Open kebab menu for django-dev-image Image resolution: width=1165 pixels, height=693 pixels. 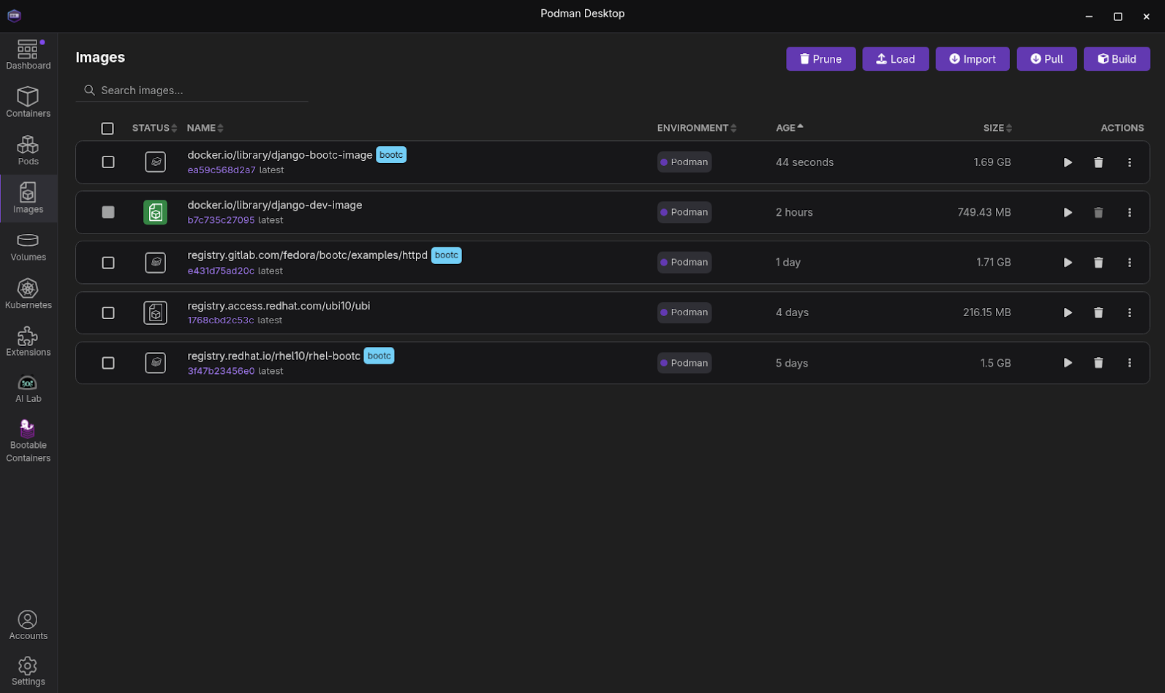click(1129, 212)
